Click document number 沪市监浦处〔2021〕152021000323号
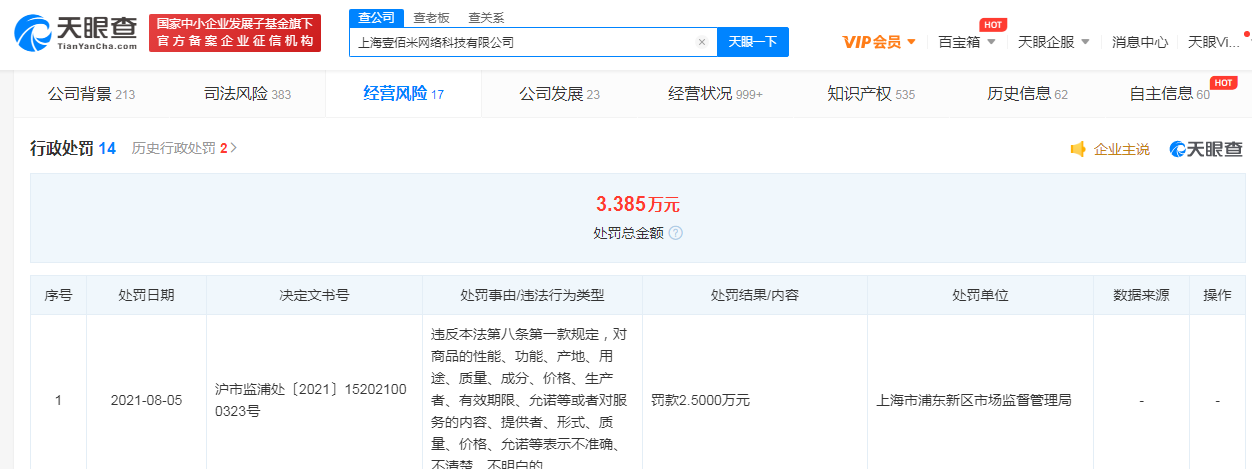1252x469 pixels. pos(312,400)
